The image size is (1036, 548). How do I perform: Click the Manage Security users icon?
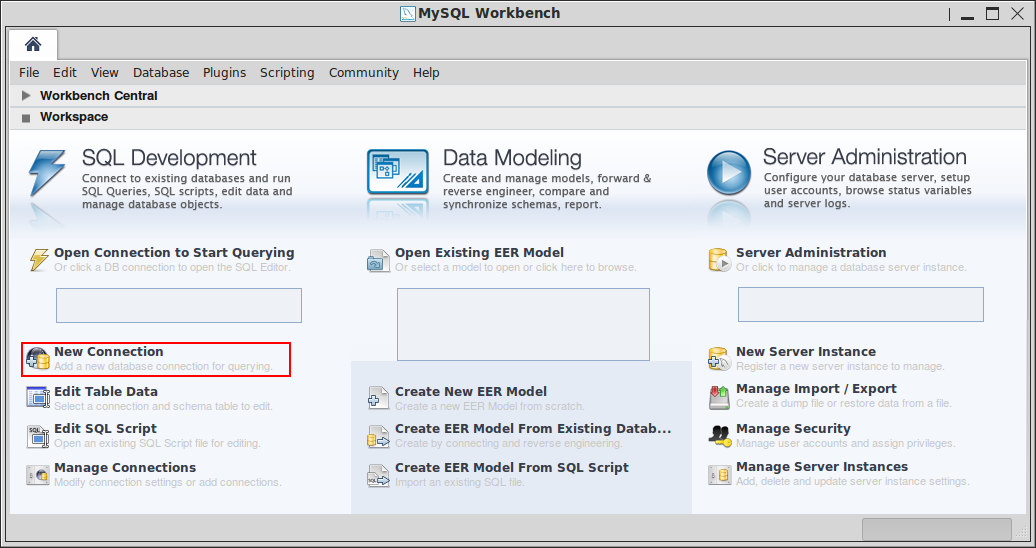click(x=720, y=436)
